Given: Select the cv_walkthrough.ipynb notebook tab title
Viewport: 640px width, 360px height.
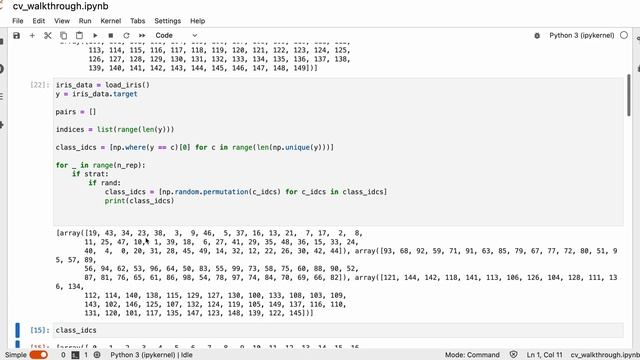Looking at the screenshot, I should [x=60, y=6].
